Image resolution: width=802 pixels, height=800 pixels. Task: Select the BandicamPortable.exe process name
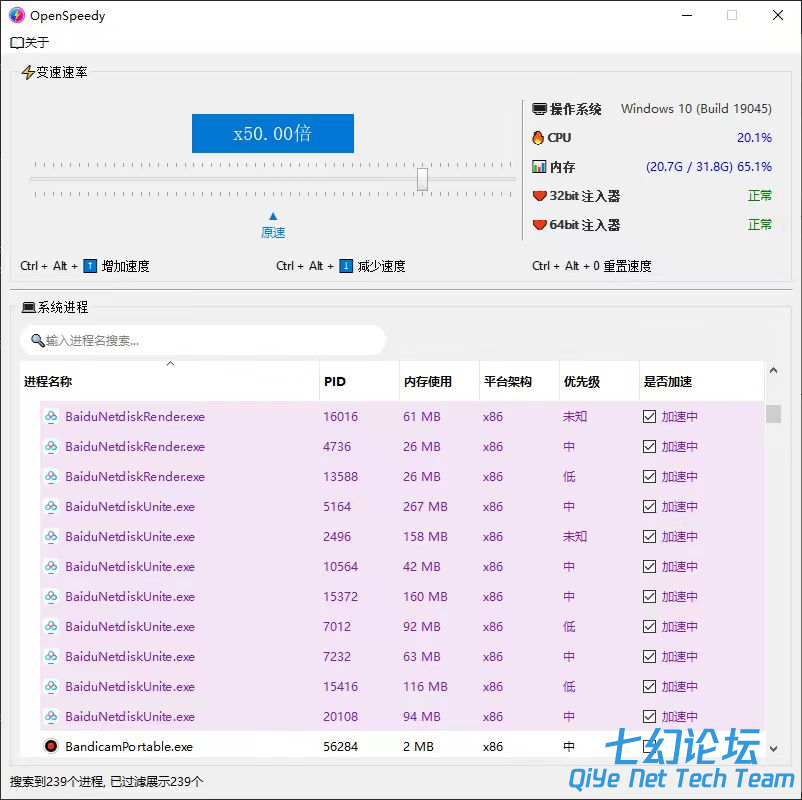[x=129, y=747]
